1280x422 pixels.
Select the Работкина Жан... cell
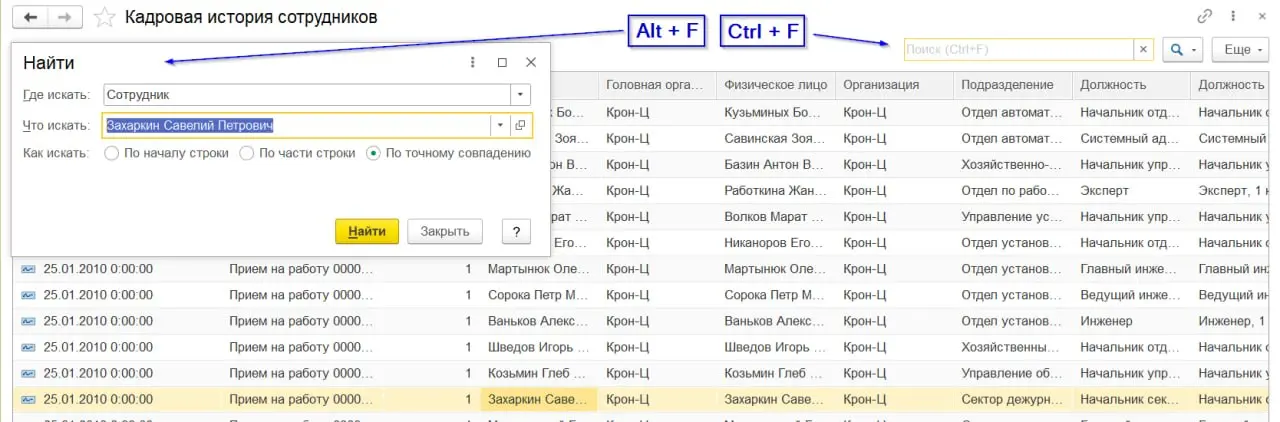pyautogui.click(x=775, y=190)
